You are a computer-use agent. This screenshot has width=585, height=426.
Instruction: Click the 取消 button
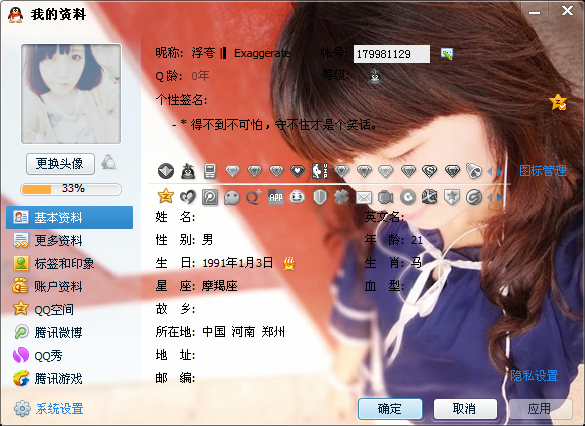(x=465, y=409)
